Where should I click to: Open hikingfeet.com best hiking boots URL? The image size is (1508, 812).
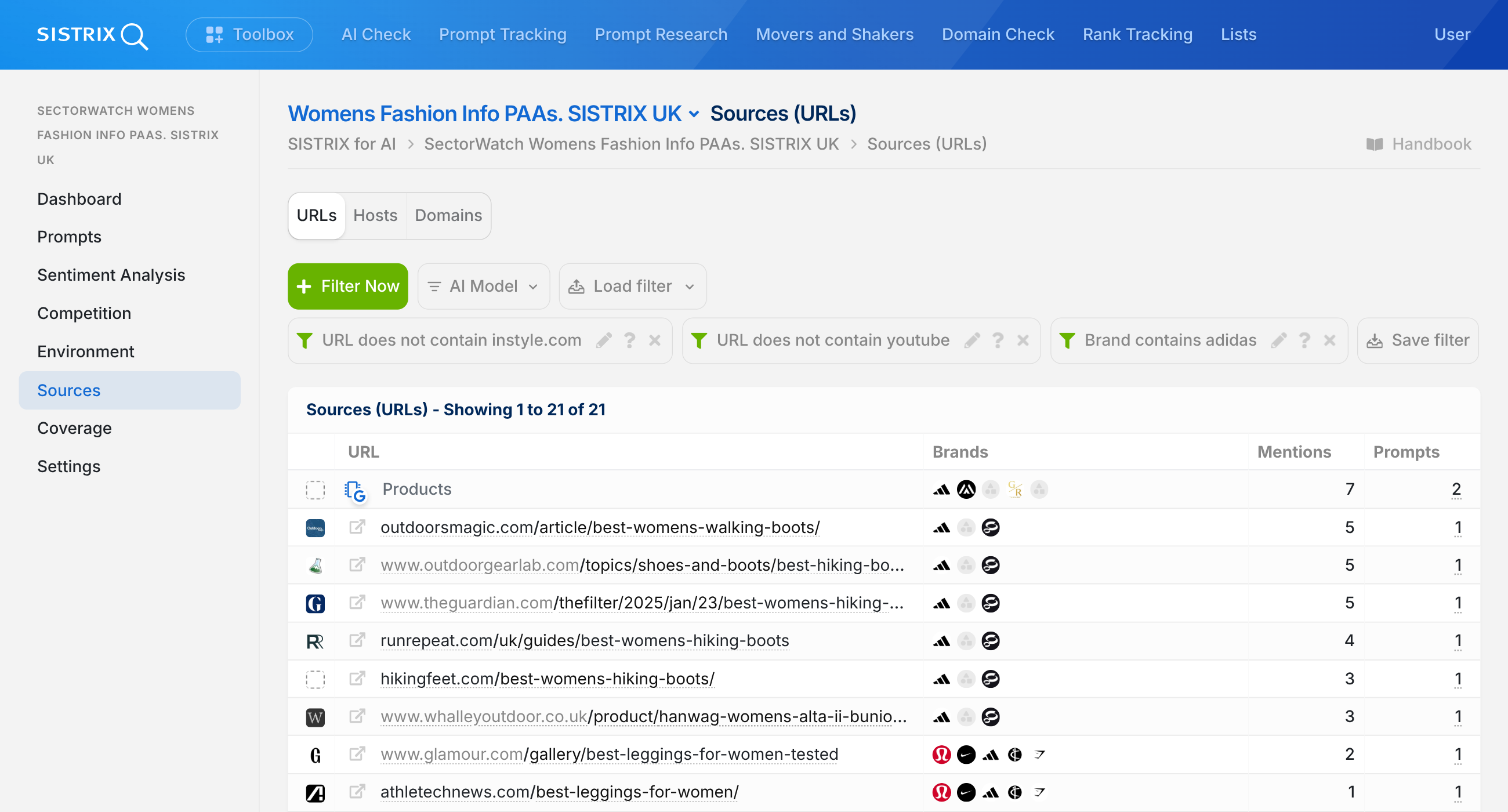tap(548, 679)
